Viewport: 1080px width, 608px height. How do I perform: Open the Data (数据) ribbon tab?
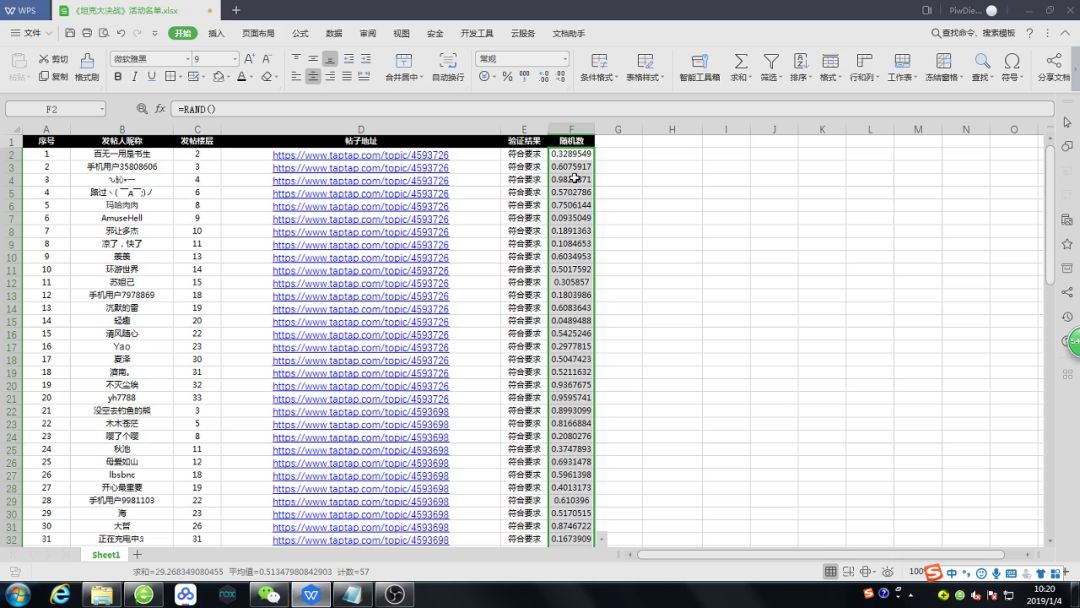tap(334, 33)
